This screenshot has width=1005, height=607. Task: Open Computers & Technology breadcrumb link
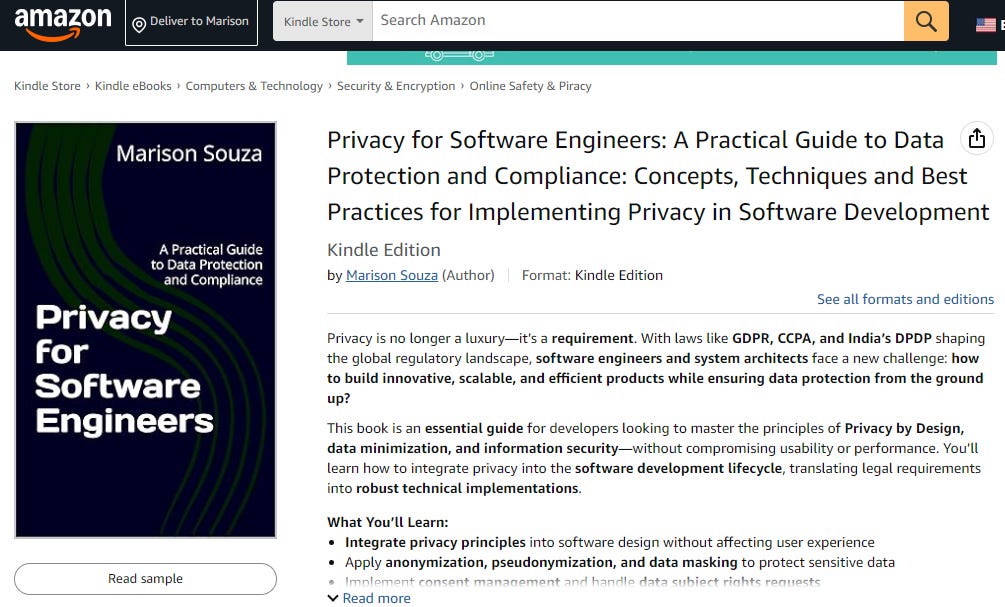point(254,86)
